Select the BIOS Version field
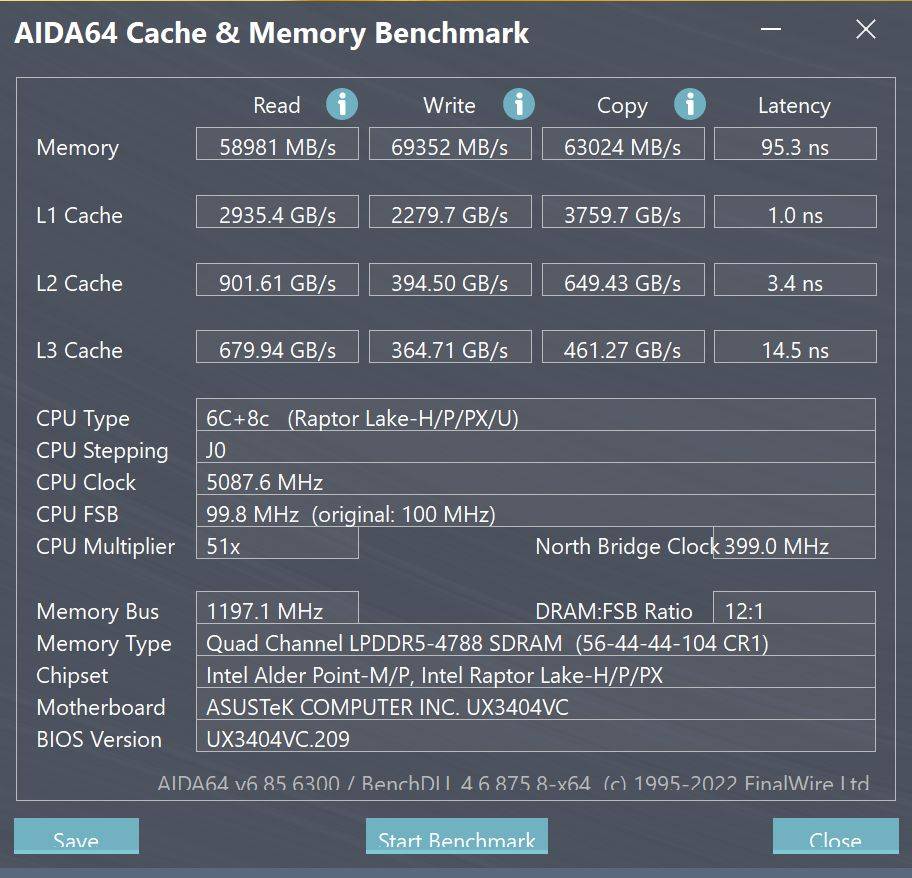 coord(535,739)
